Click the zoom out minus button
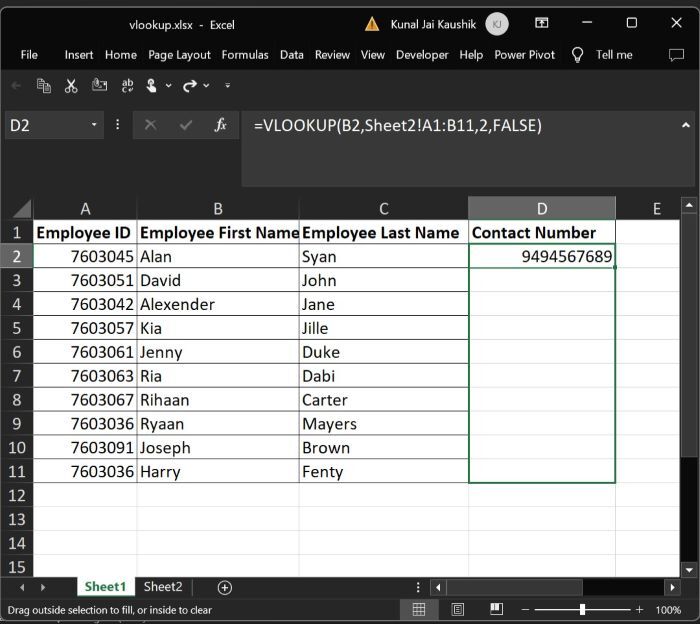This screenshot has height=624, width=700. pos(525,609)
